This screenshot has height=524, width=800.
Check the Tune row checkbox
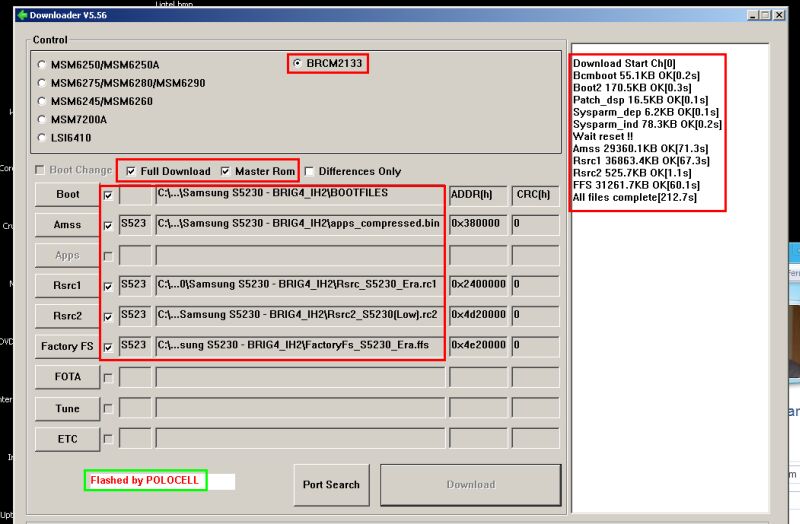tap(108, 409)
